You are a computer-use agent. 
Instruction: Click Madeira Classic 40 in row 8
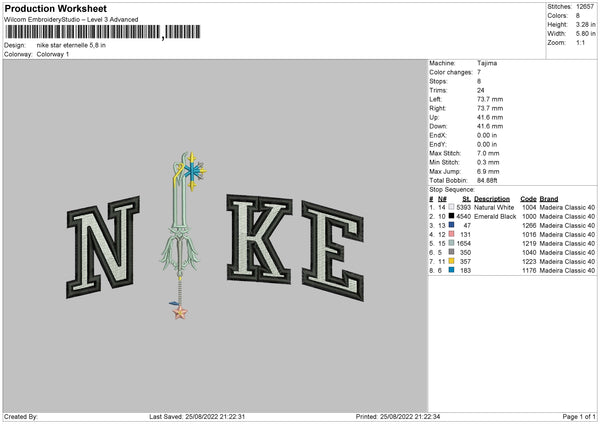(x=567, y=271)
